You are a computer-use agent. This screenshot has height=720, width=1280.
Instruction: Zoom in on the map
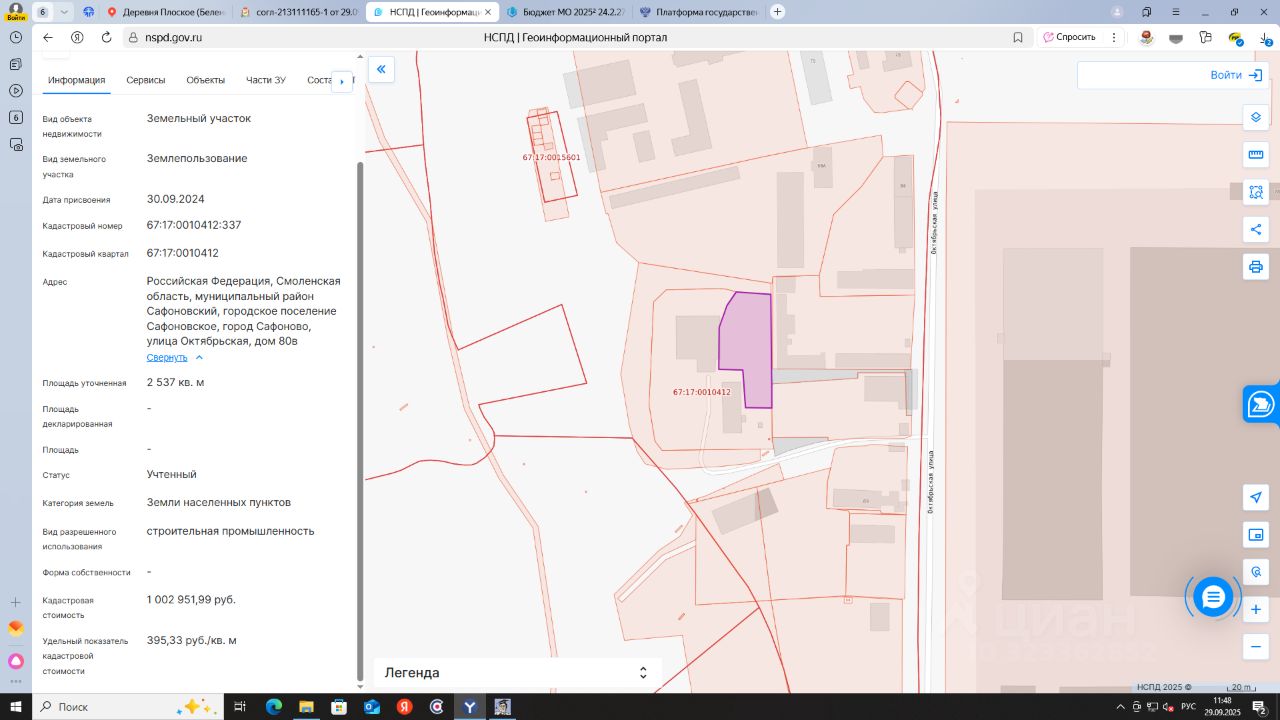[1256, 609]
